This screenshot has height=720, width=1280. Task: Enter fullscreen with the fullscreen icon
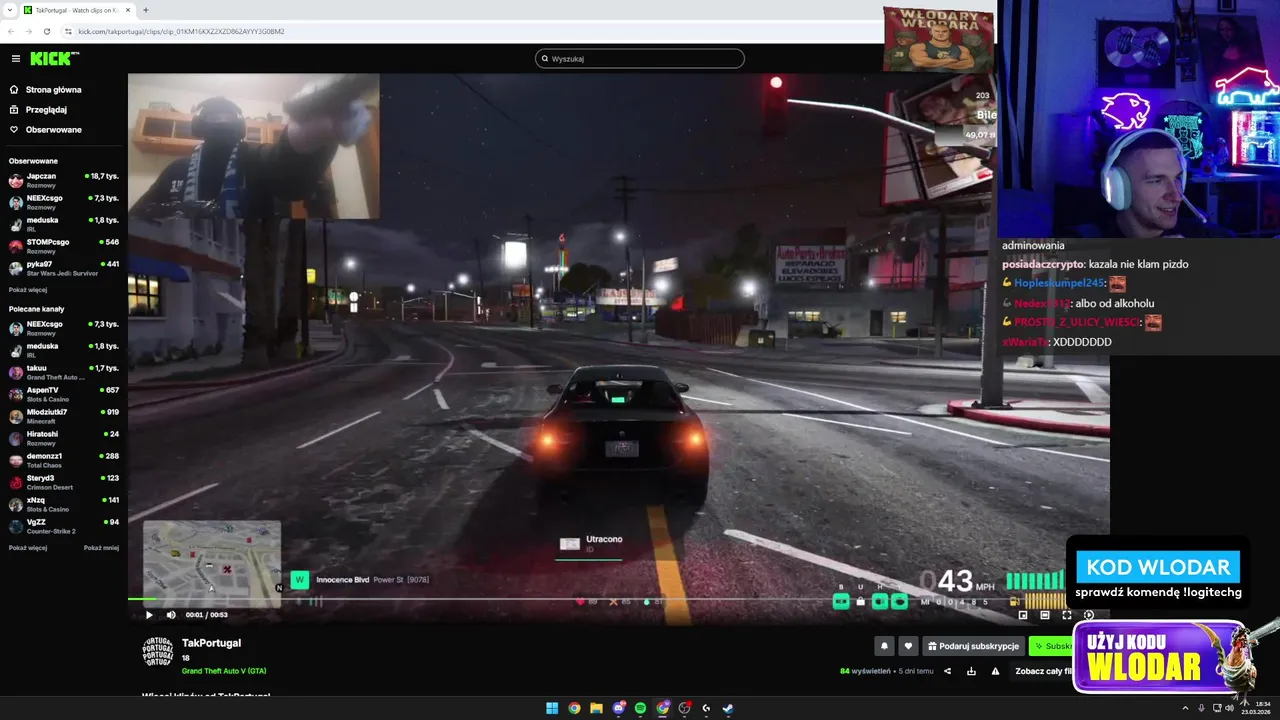pyautogui.click(x=1067, y=615)
